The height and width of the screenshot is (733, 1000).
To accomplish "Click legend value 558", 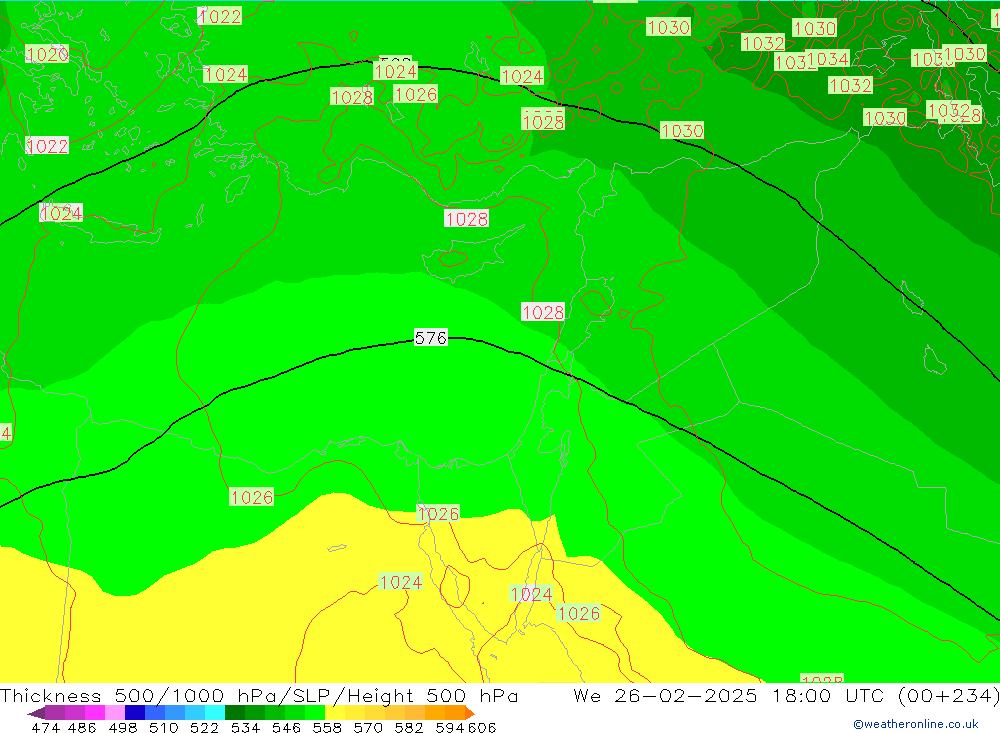I will point(327,727).
